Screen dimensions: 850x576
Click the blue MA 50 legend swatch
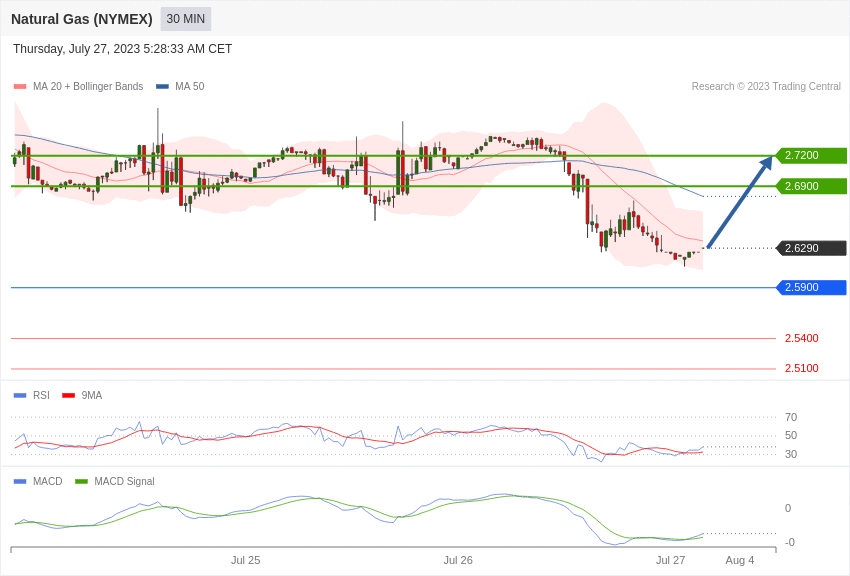(x=162, y=87)
